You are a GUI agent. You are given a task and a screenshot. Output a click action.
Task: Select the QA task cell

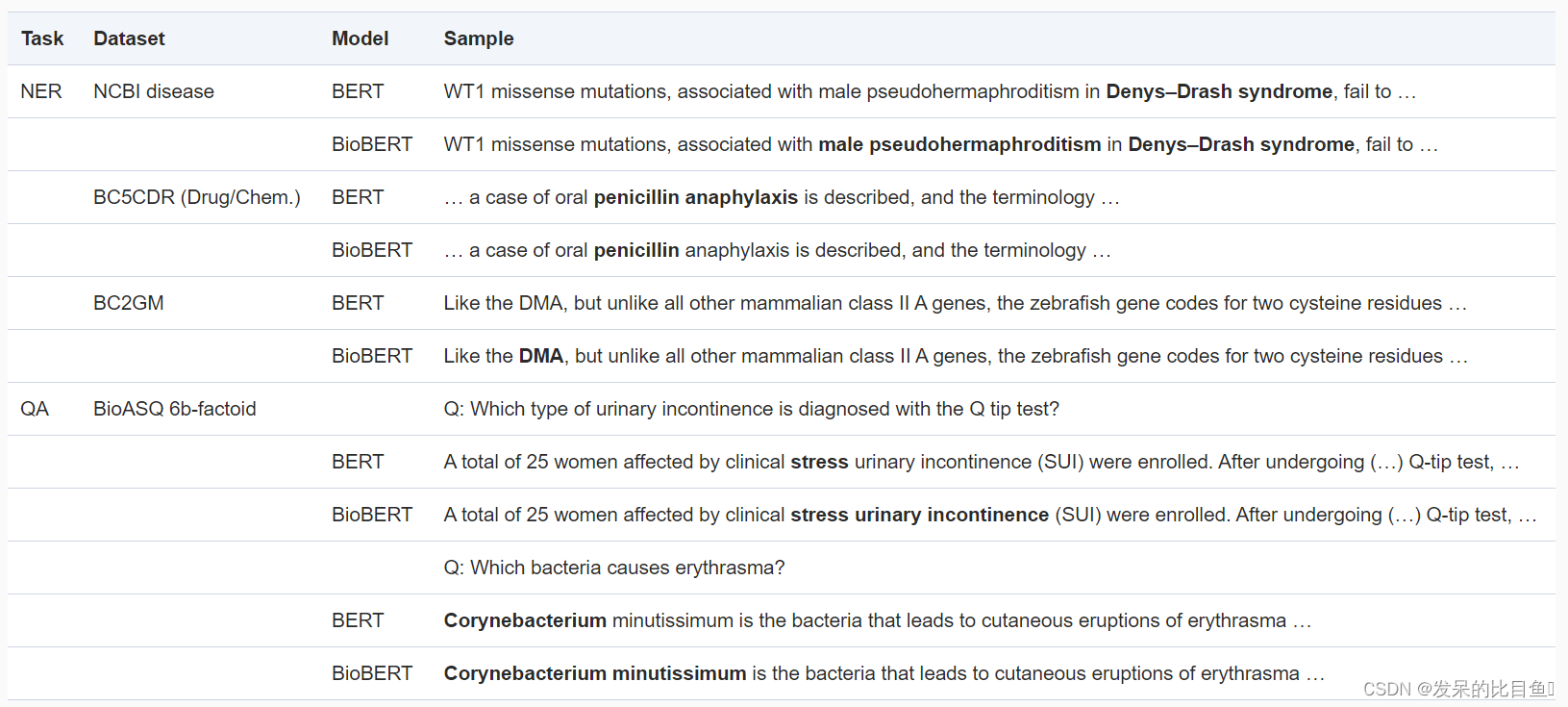point(35,409)
